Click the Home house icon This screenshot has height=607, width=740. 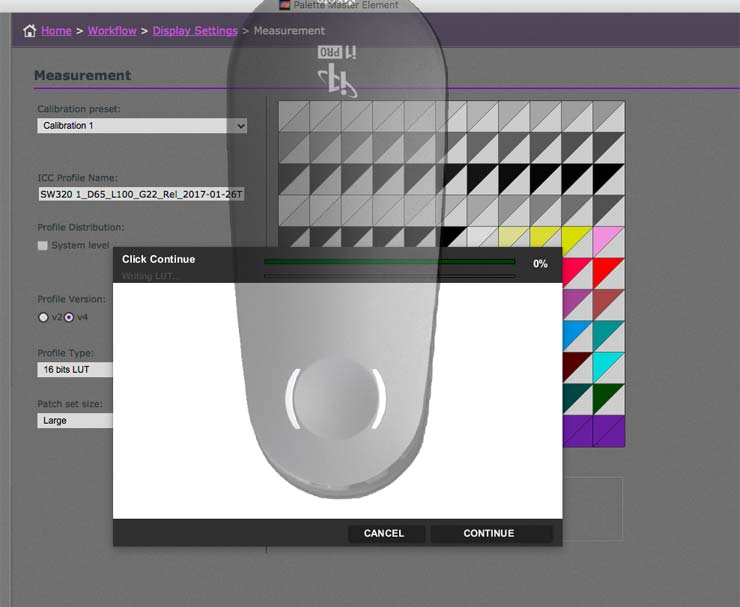point(30,31)
